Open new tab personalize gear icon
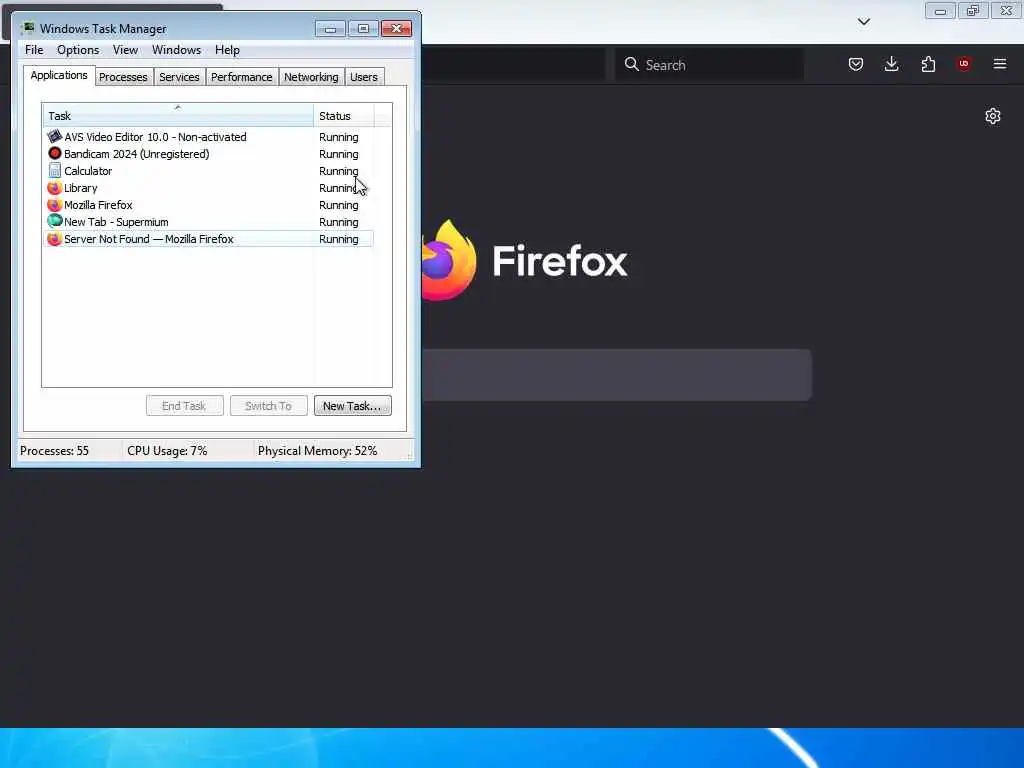 click(993, 116)
